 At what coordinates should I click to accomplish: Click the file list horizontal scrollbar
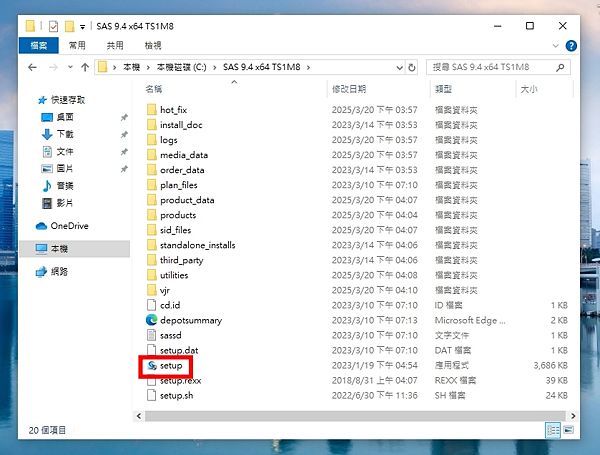pos(340,414)
